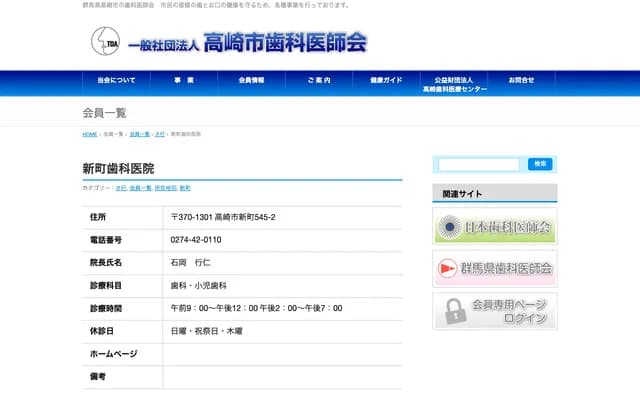Click the さ行 breadcrumb link
Image resolution: width=640 pixels, height=400 pixels.
(x=159, y=134)
